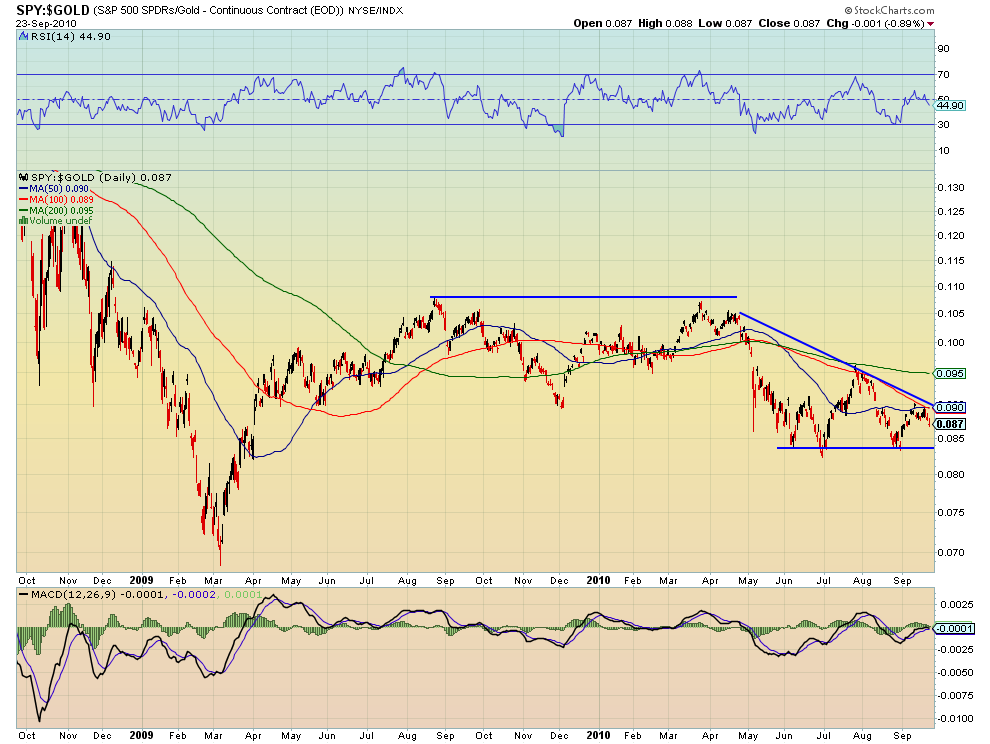Click the 44.90 RSI value tag on axis
Viewport: 990px width, 744px height.
[950, 105]
